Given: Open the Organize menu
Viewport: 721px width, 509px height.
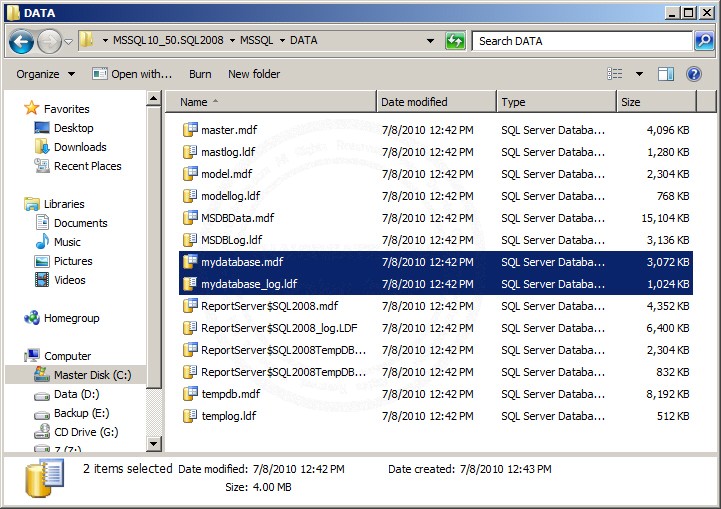Looking at the screenshot, I should (45, 74).
